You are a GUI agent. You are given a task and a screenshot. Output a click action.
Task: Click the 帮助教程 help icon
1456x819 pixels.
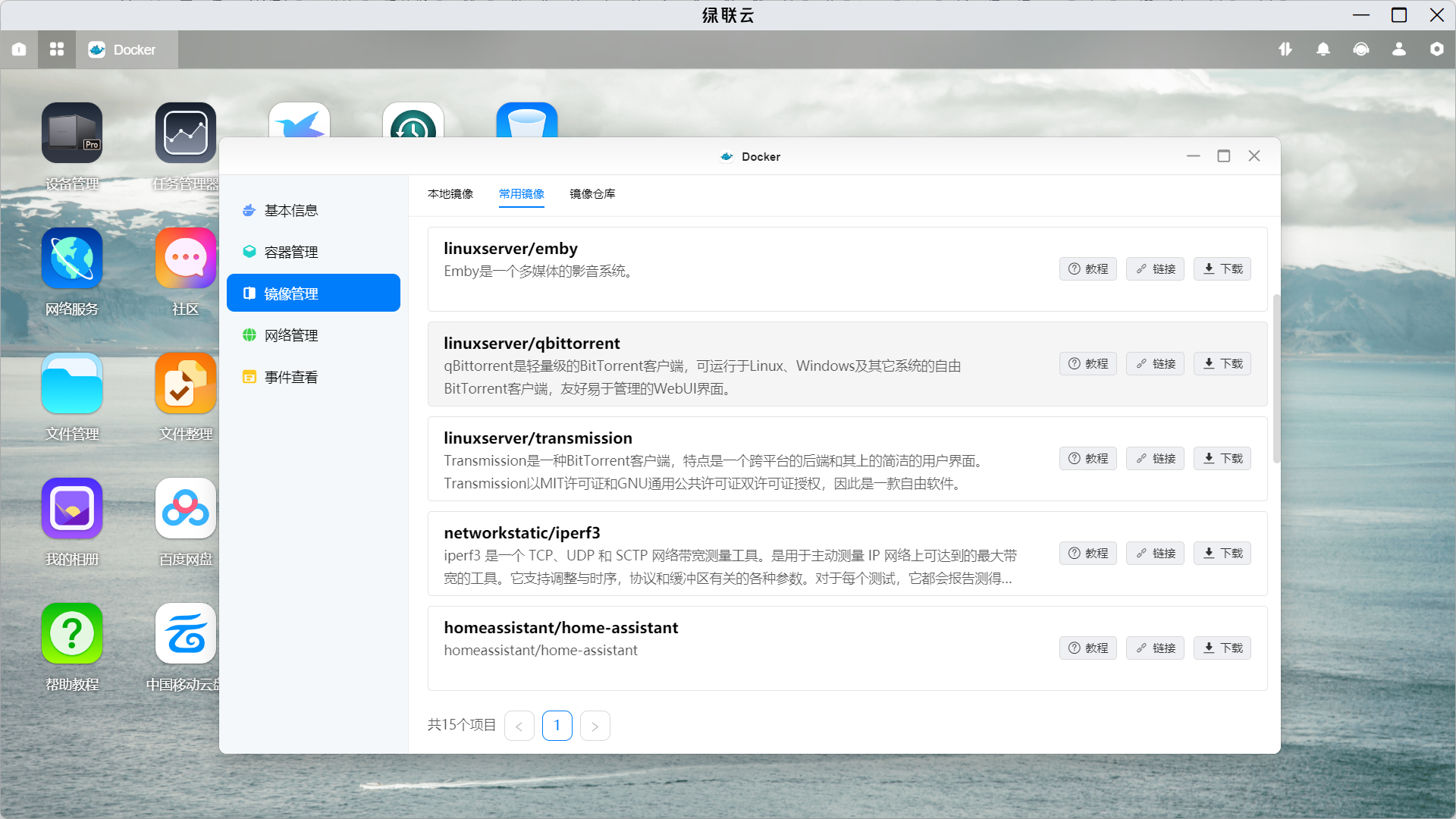coord(72,634)
